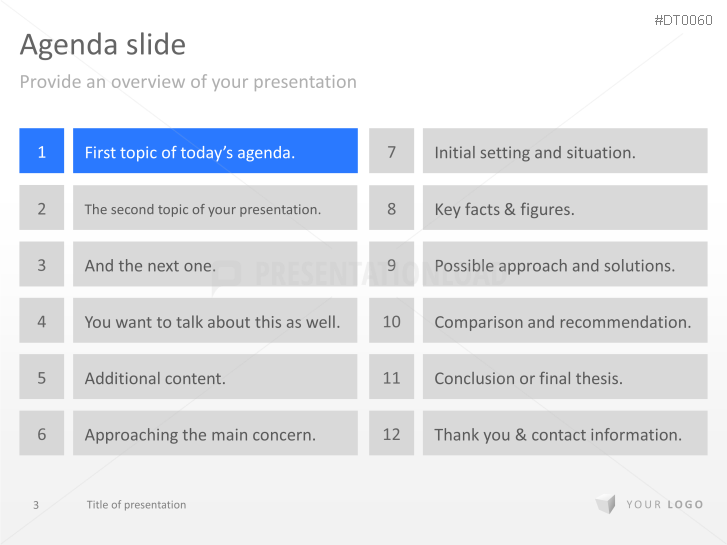
Task: Click the number 12 agenda box
Action: (391, 434)
